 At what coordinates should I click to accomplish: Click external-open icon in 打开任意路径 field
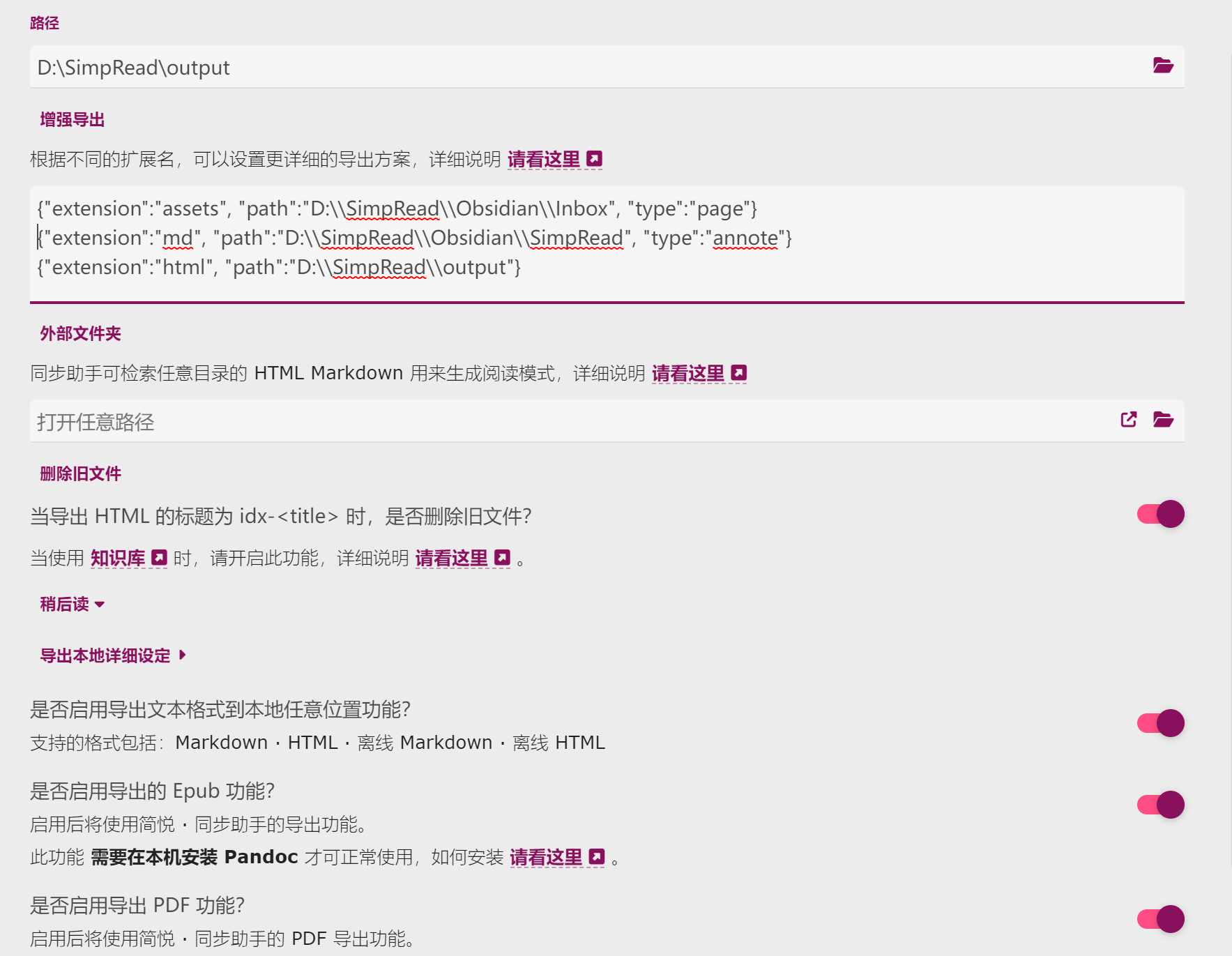(x=1128, y=420)
